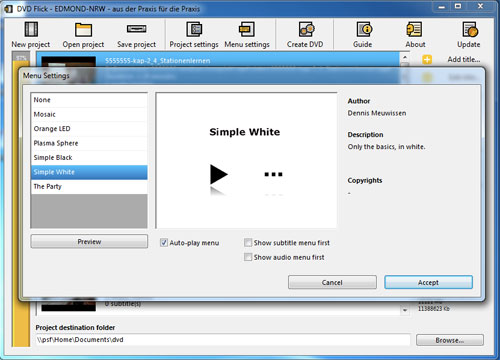Open the Open project folder icon
Screen dimensions: 500x360
click(83, 29)
